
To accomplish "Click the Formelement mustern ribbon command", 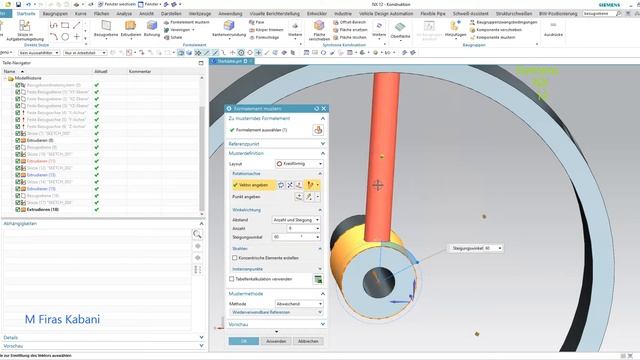I will tap(187, 22).
